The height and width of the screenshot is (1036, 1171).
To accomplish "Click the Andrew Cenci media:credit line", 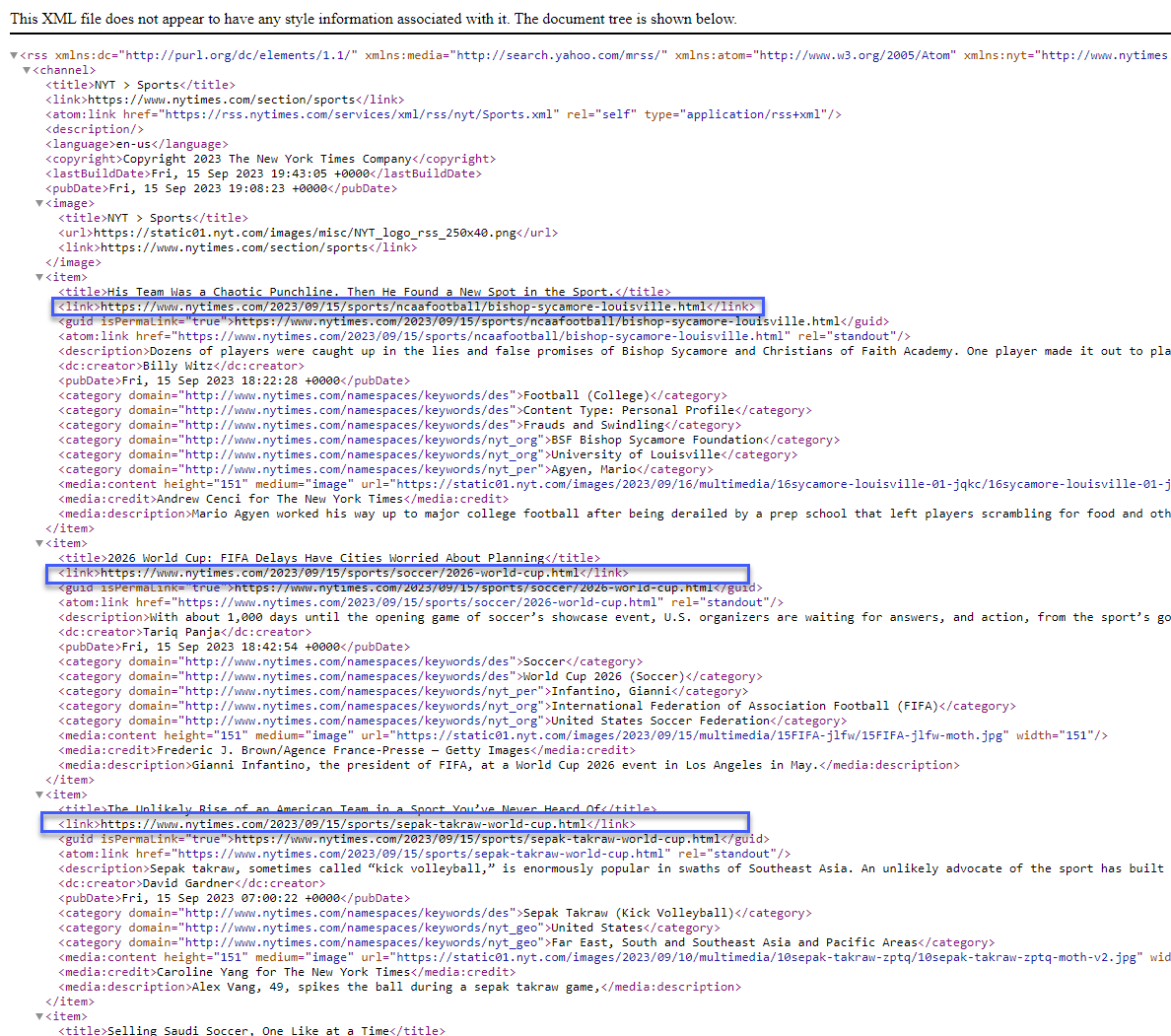I will pyautogui.click(x=284, y=499).
